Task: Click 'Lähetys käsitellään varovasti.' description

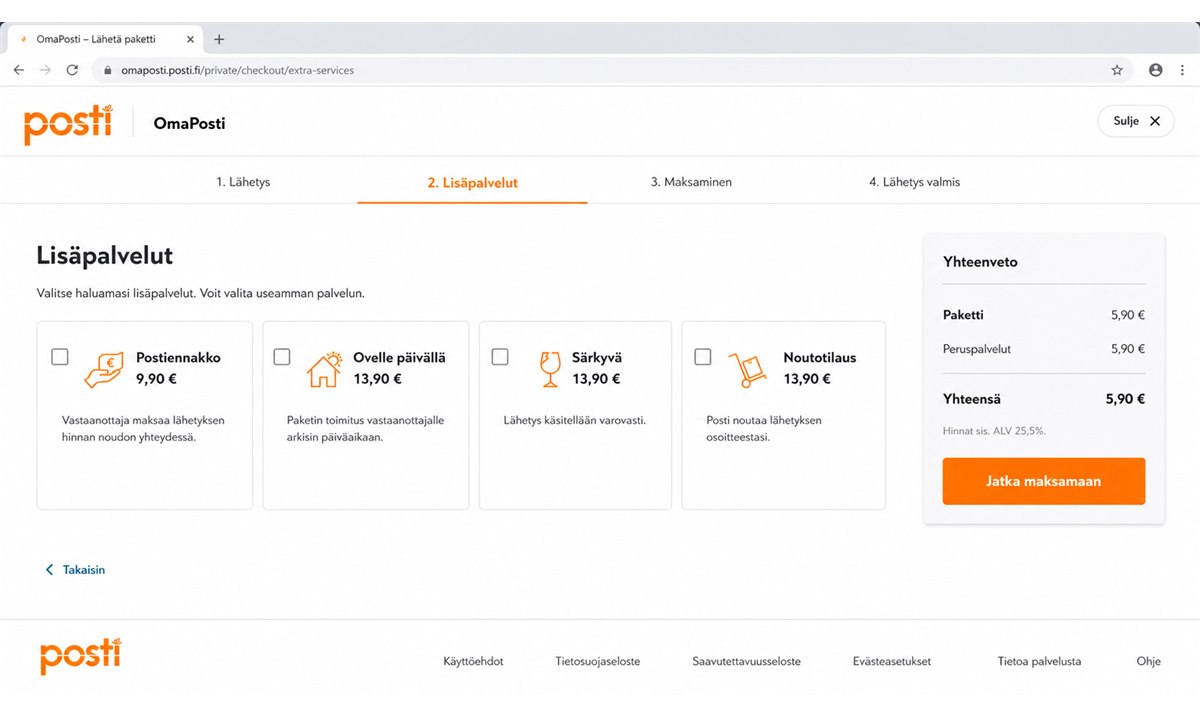Action: click(575, 420)
